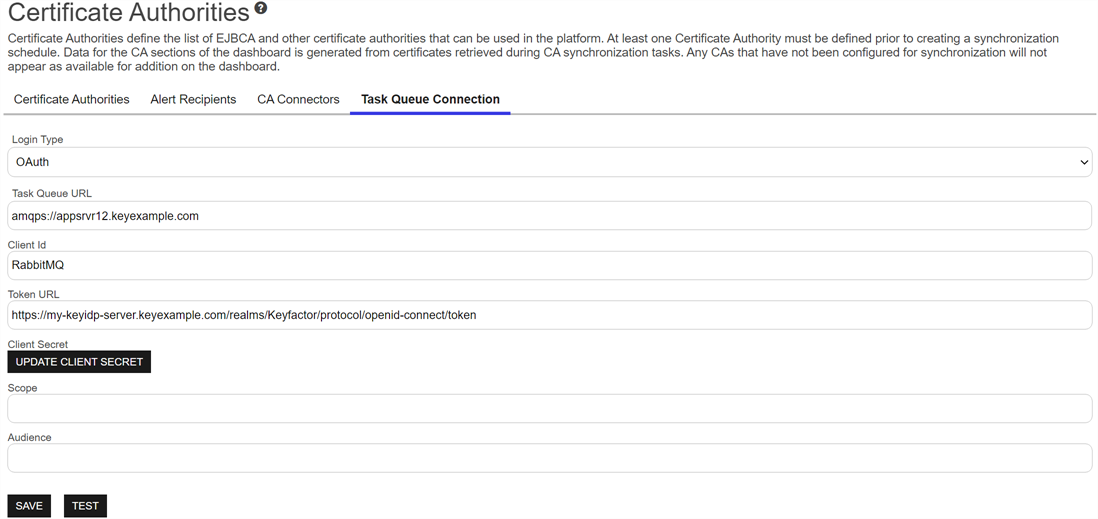
Task: Open the help icon beside Certificate Authorities heading
Action: (261, 8)
